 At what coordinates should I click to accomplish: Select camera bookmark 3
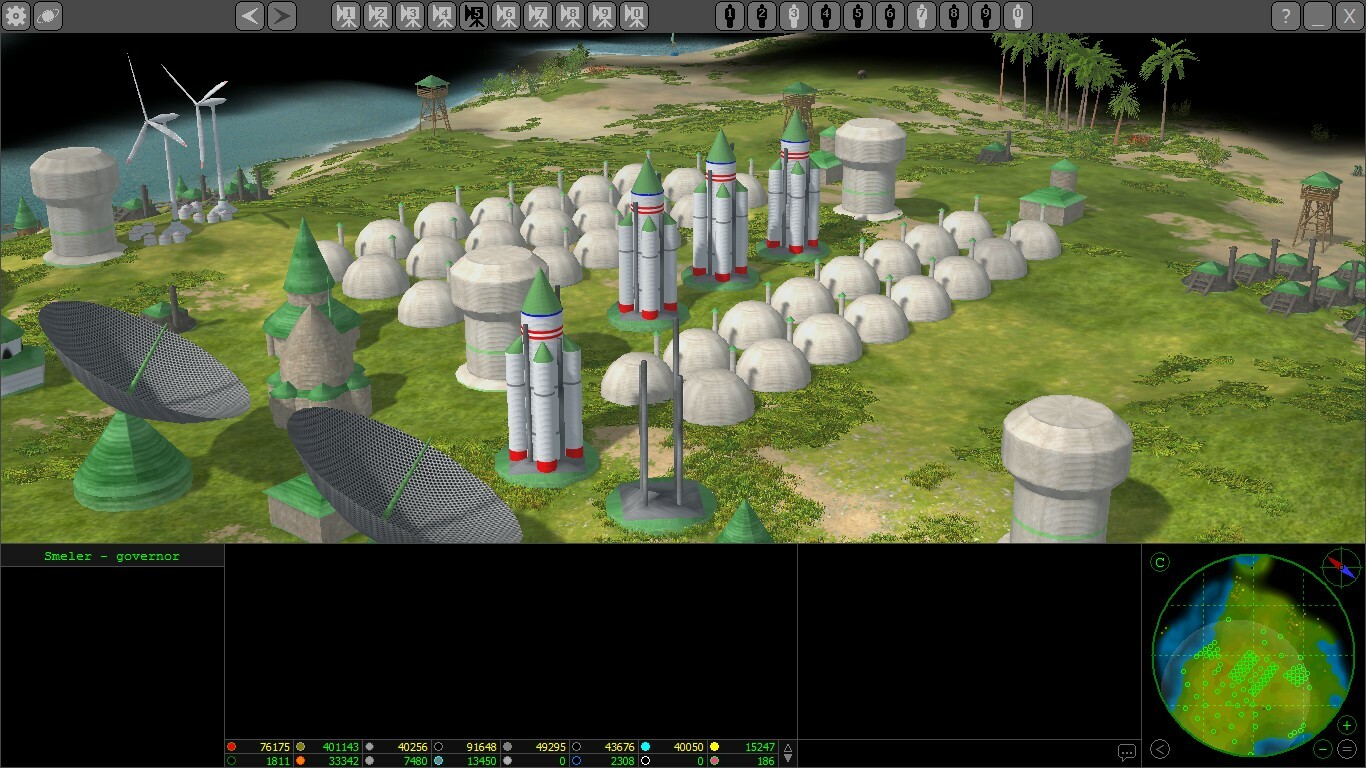(x=410, y=16)
